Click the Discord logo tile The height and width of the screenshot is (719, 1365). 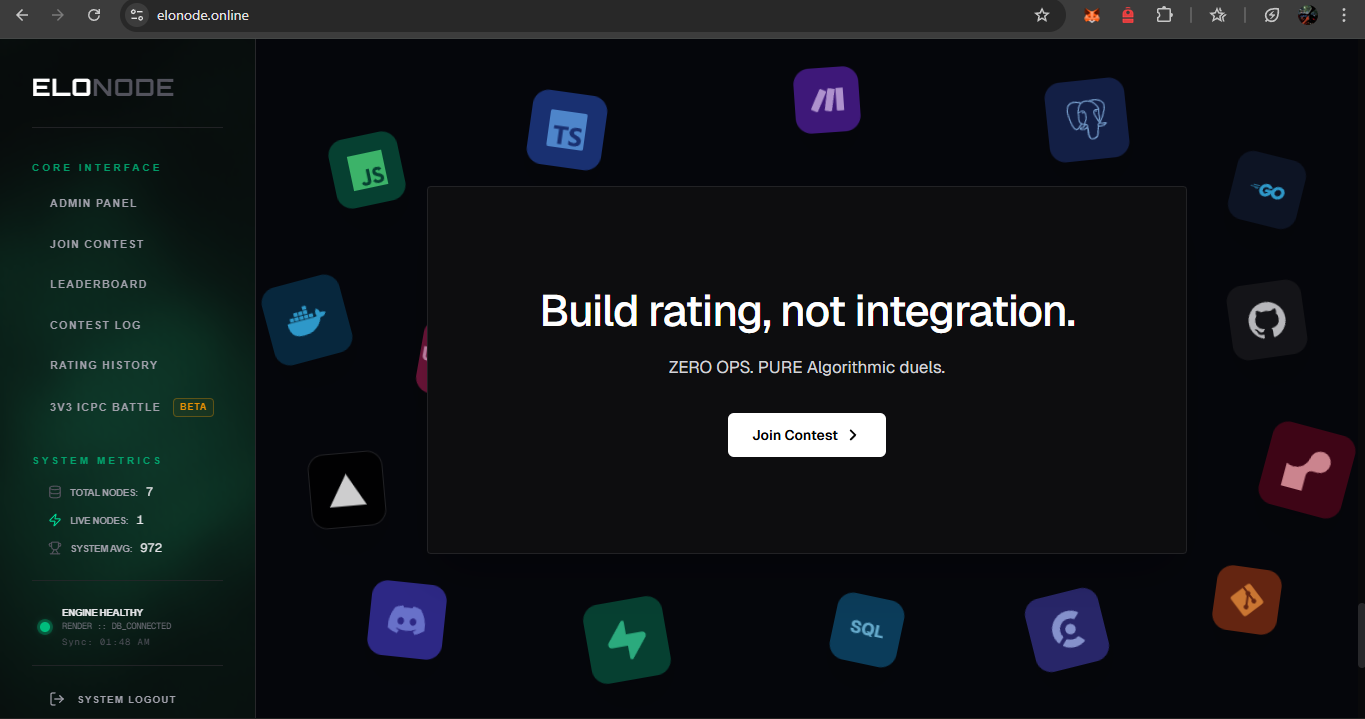click(x=407, y=620)
